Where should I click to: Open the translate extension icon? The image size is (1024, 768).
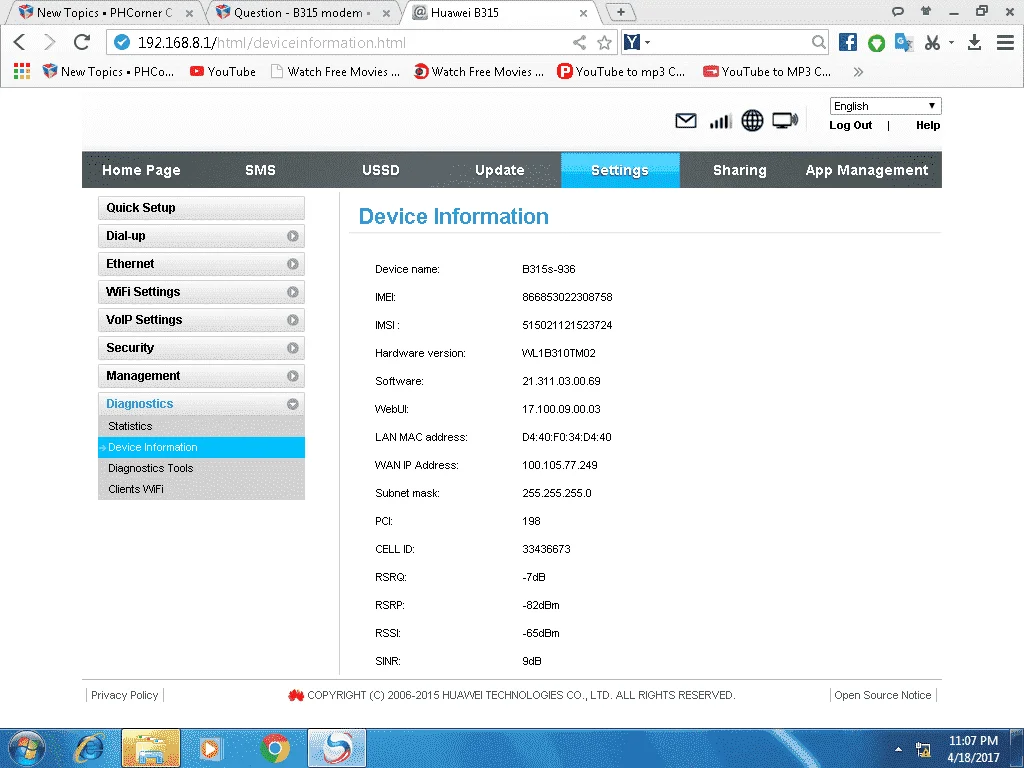point(904,42)
